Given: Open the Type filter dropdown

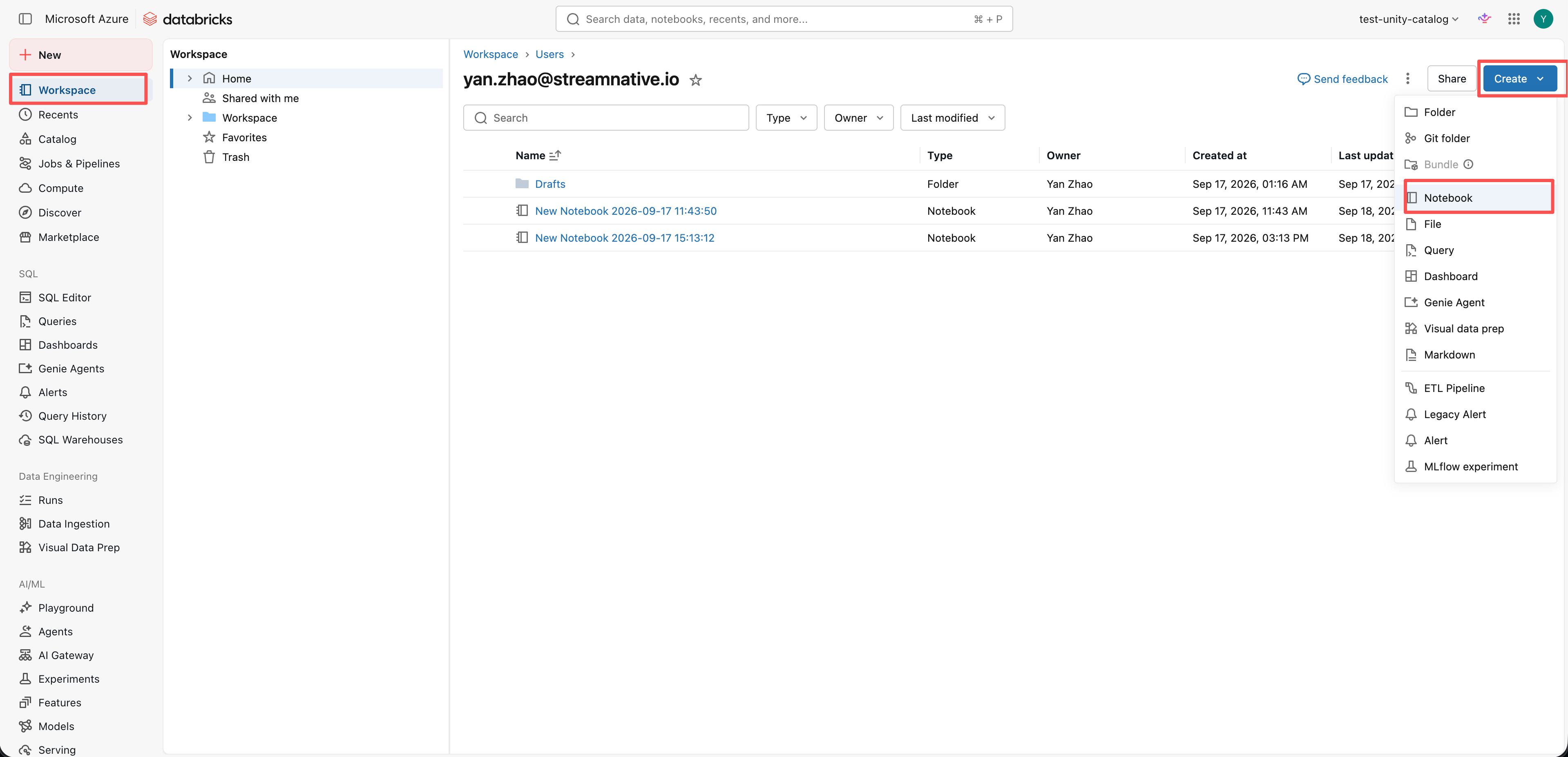Looking at the screenshot, I should click(786, 118).
